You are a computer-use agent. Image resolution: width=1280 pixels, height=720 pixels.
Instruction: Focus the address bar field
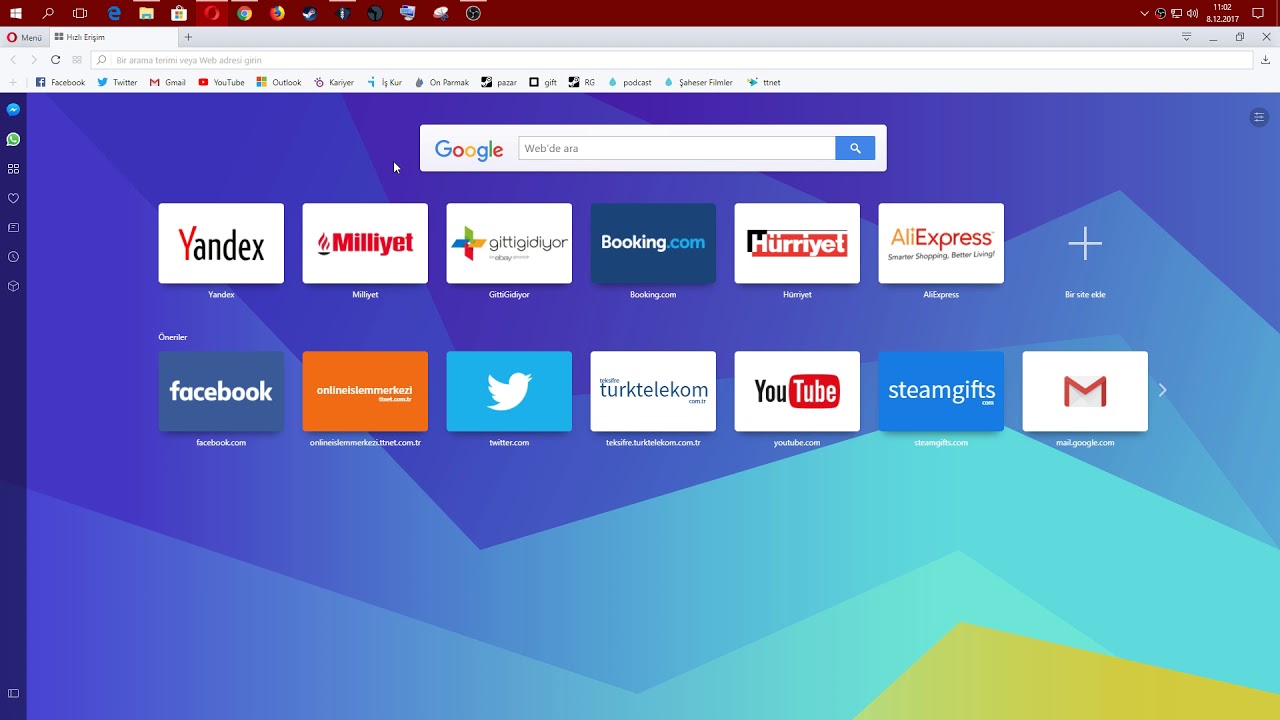tap(672, 60)
